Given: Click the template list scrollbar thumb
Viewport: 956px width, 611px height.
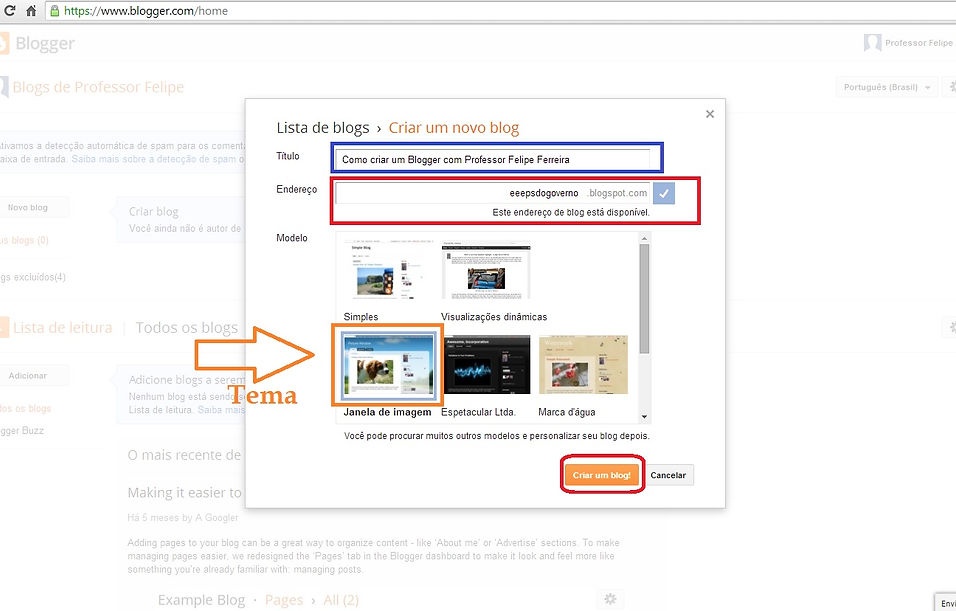Looking at the screenshot, I should point(644,299).
